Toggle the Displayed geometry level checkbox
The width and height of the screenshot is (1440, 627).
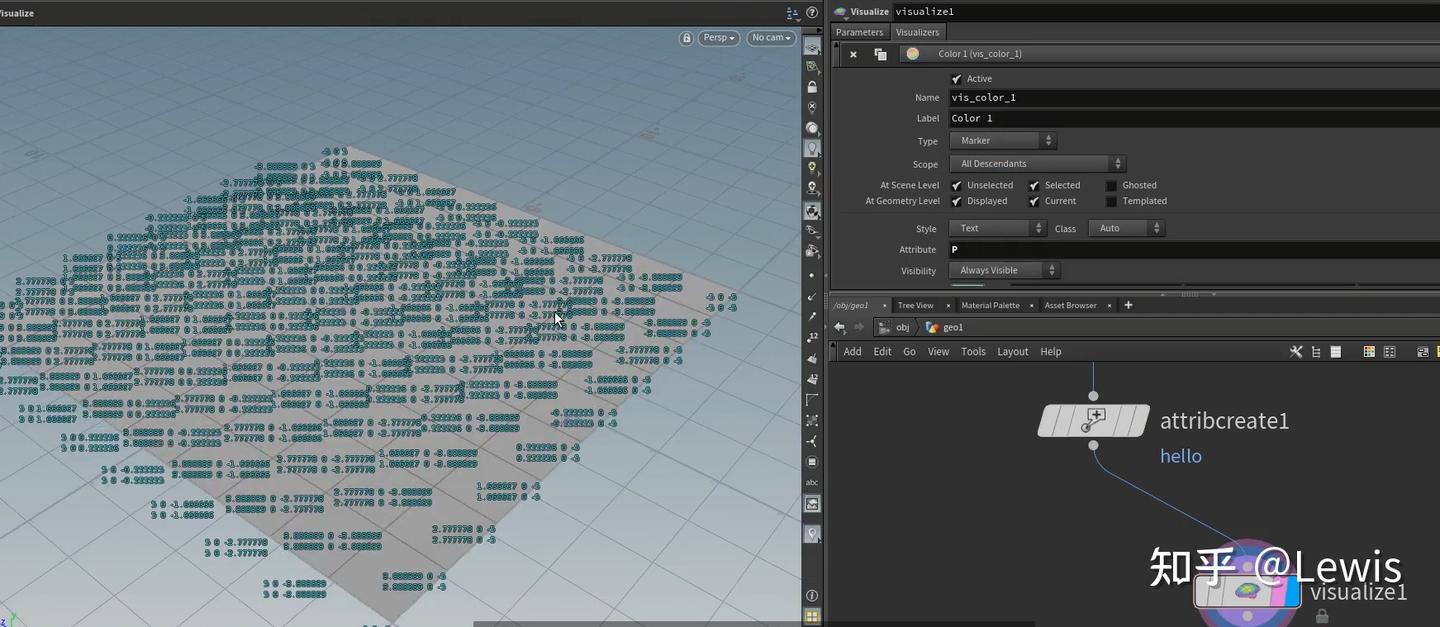[x=956, y=201]
